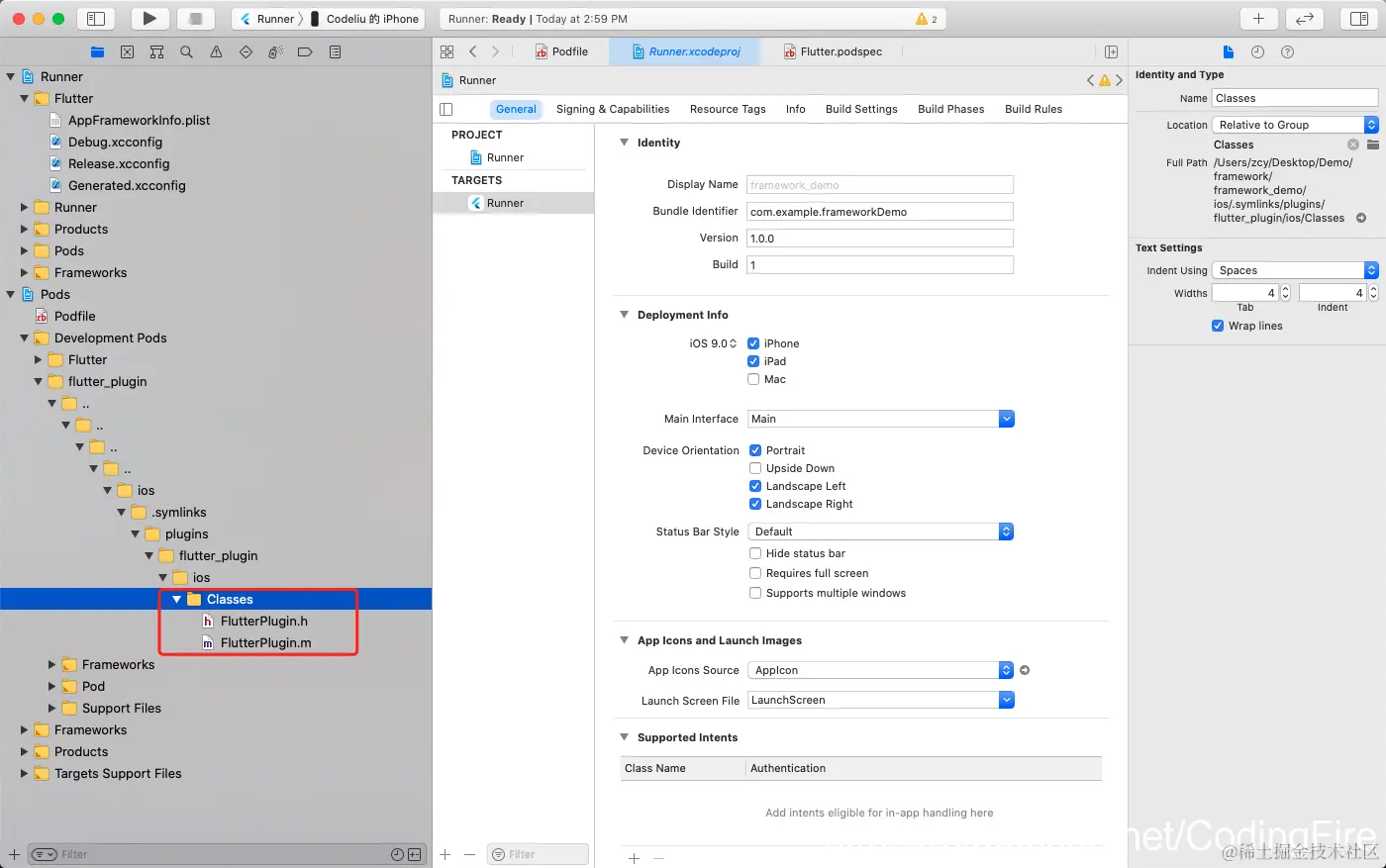Toggle Landscape Left orientation
The image size is (1386, 868).
[755, 486]
